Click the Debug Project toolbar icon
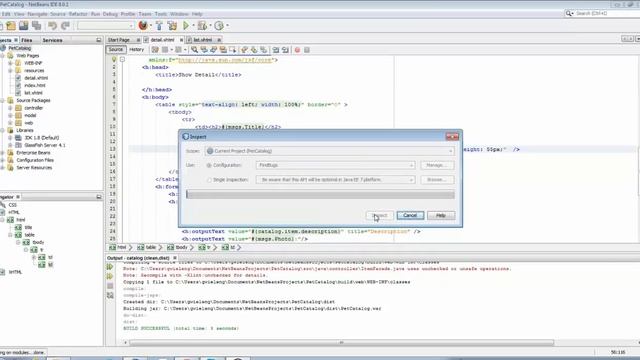Screen dimensions: 640x360 coord(202,26)
